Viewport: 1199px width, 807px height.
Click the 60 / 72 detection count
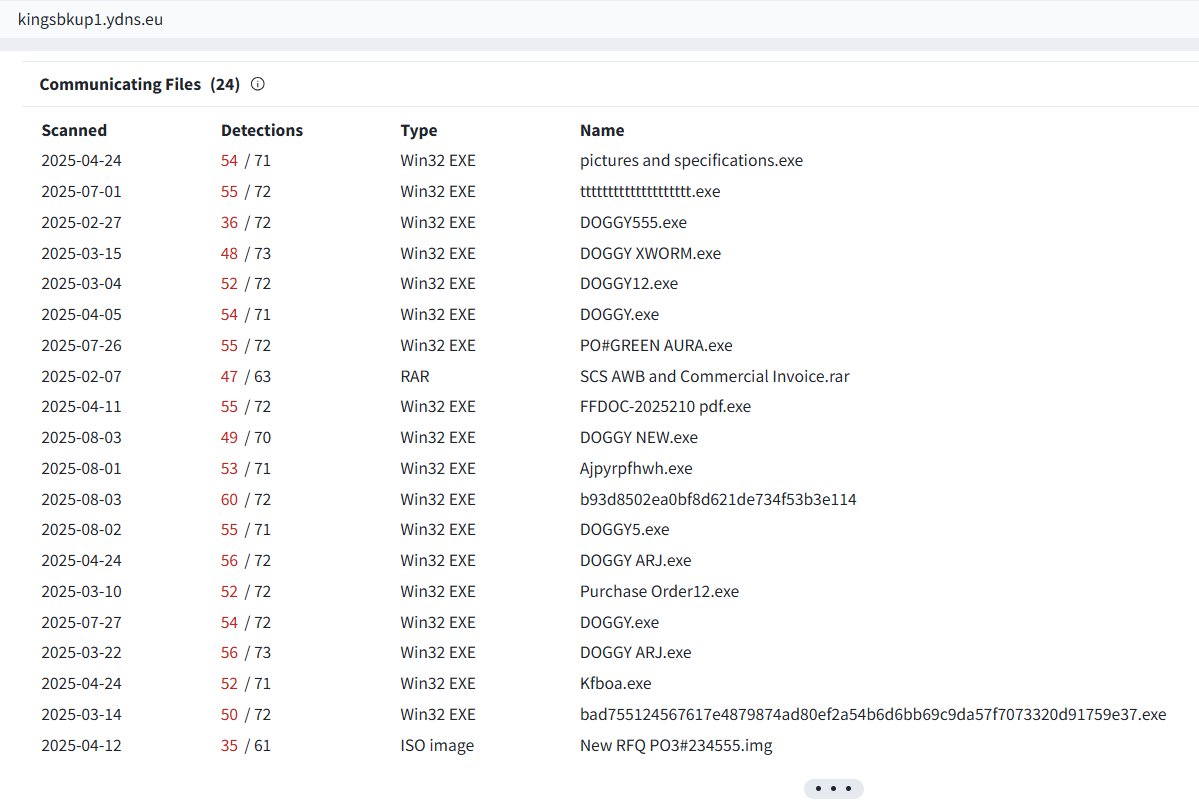(245, 499)
